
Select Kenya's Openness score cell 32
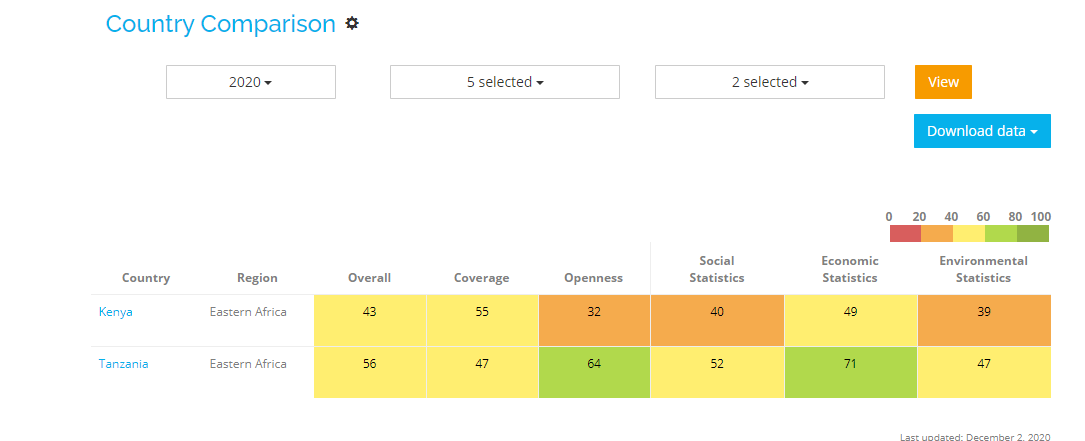pos(594,312)
